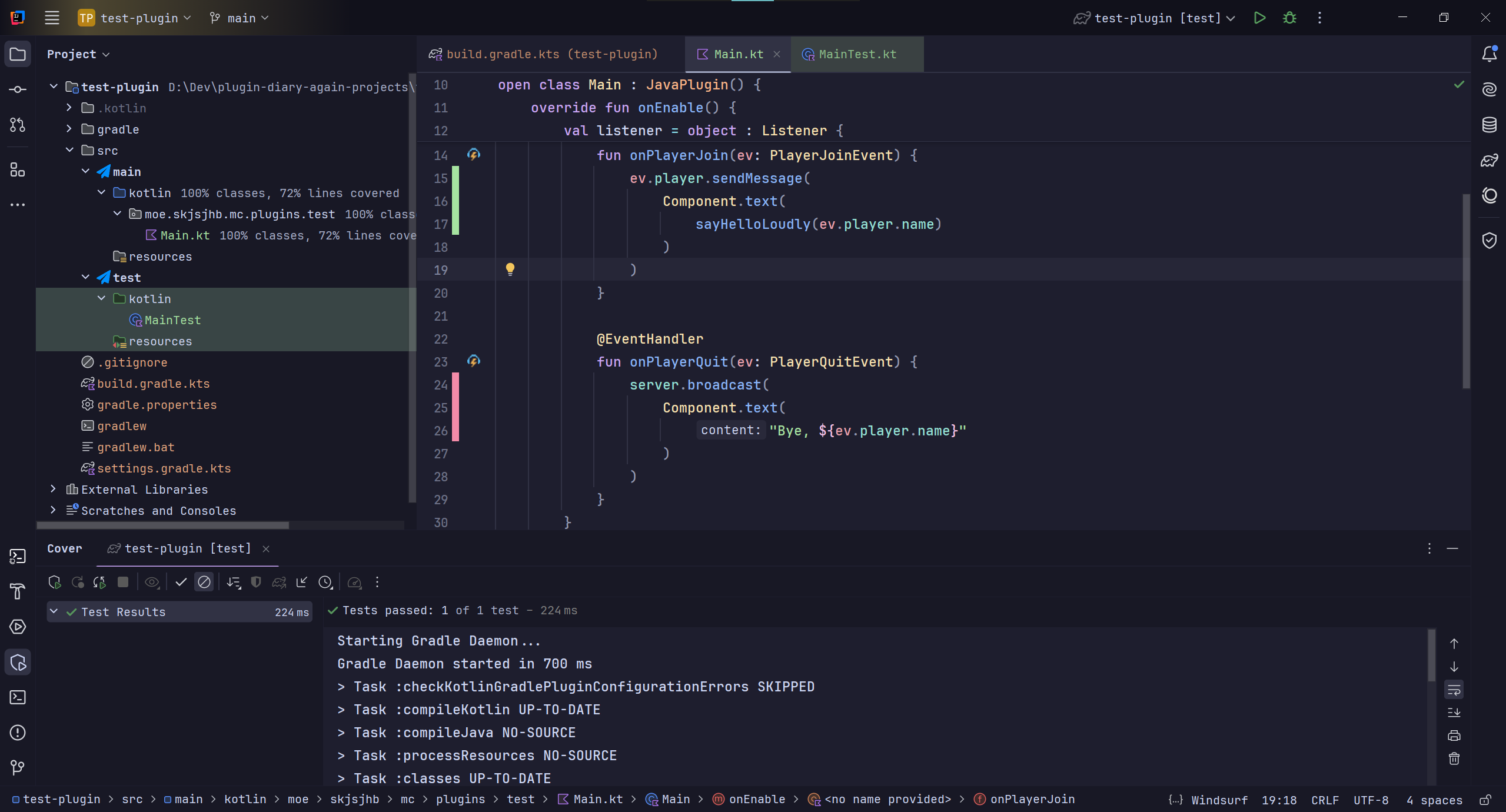
Task: Open the Coverage tool window icon
Action: pyautogui.click(x=18, y=663)
